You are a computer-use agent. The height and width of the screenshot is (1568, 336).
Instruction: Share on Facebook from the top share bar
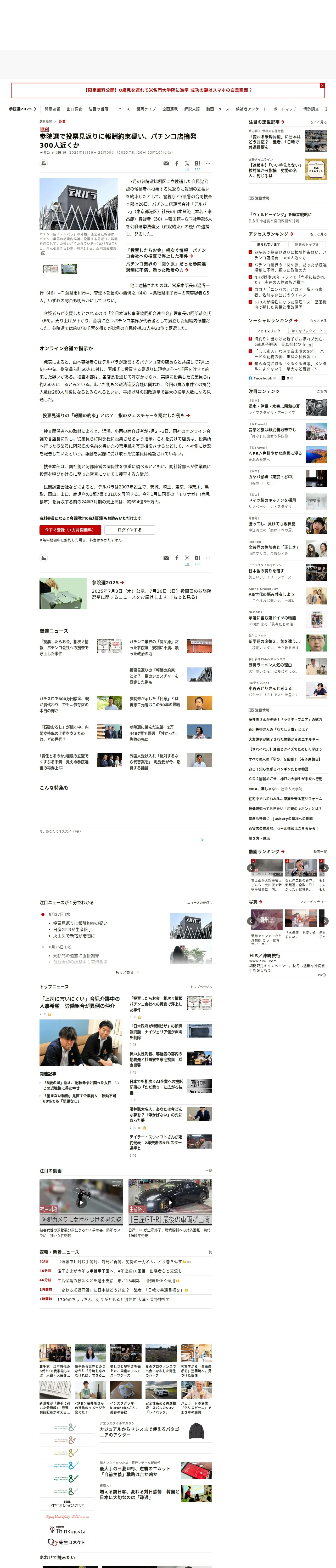tap(177, 164)
